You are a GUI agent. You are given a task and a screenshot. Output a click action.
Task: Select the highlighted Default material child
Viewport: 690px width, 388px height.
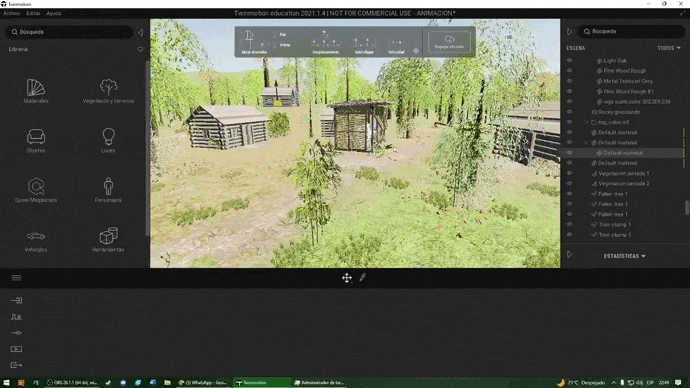623,153
